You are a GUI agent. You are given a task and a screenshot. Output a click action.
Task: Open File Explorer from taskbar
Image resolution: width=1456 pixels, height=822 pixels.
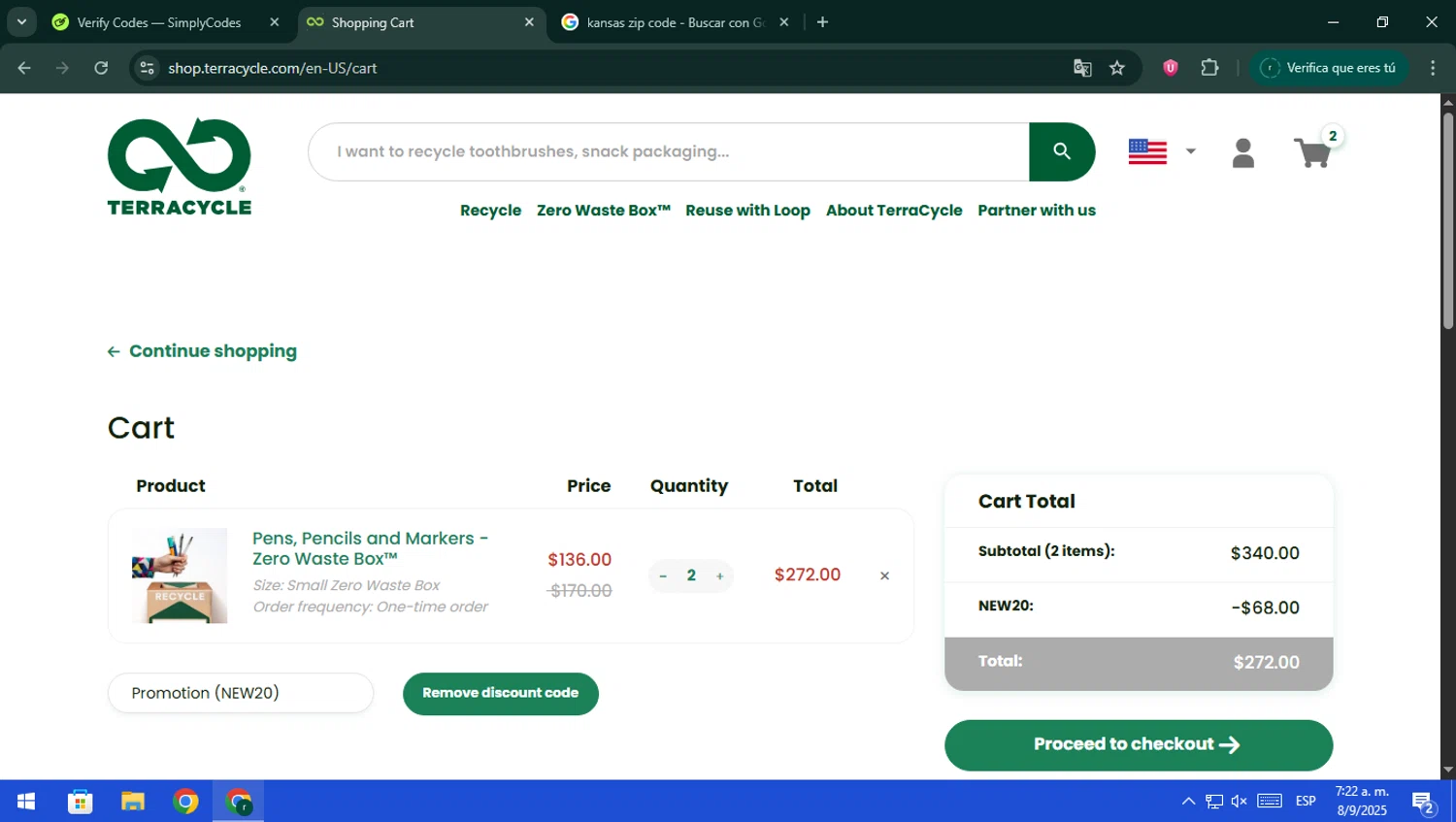click(133, 802)
